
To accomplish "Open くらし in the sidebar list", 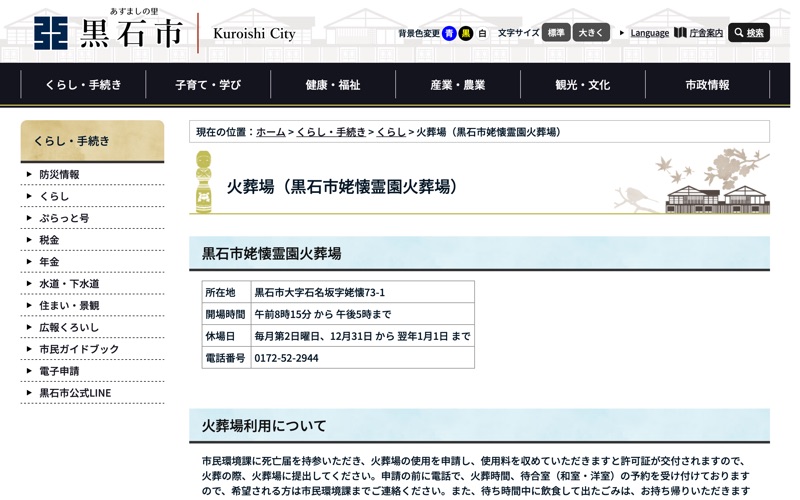I will tap(54, 196).
